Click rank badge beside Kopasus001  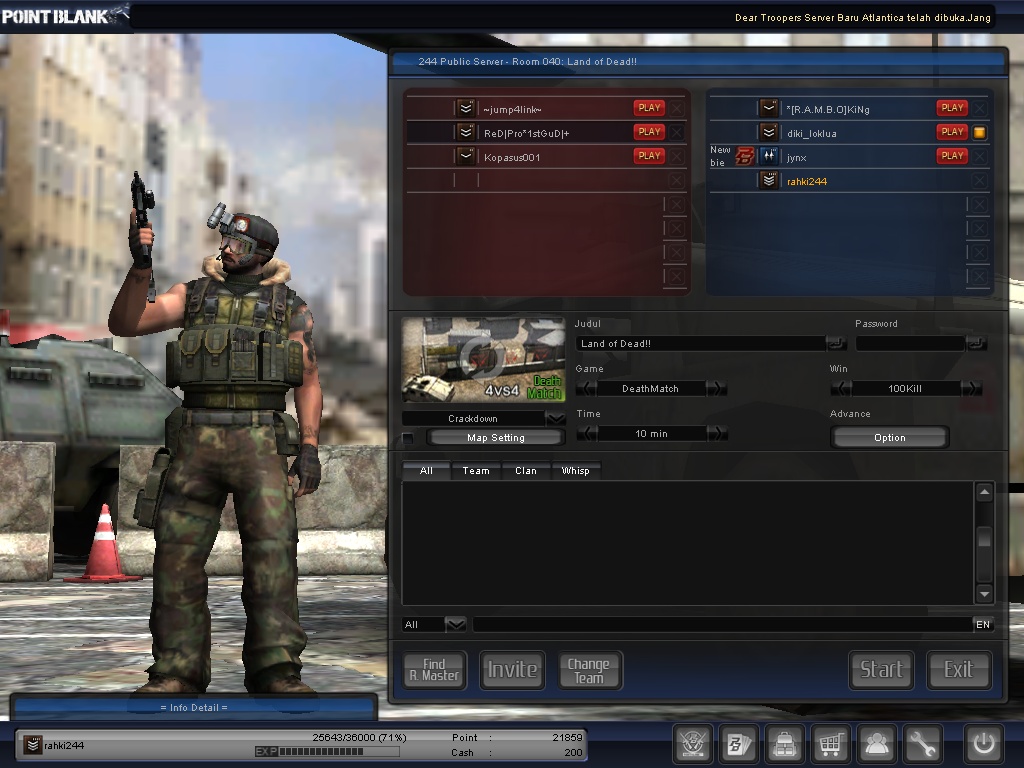pos(466,157)
